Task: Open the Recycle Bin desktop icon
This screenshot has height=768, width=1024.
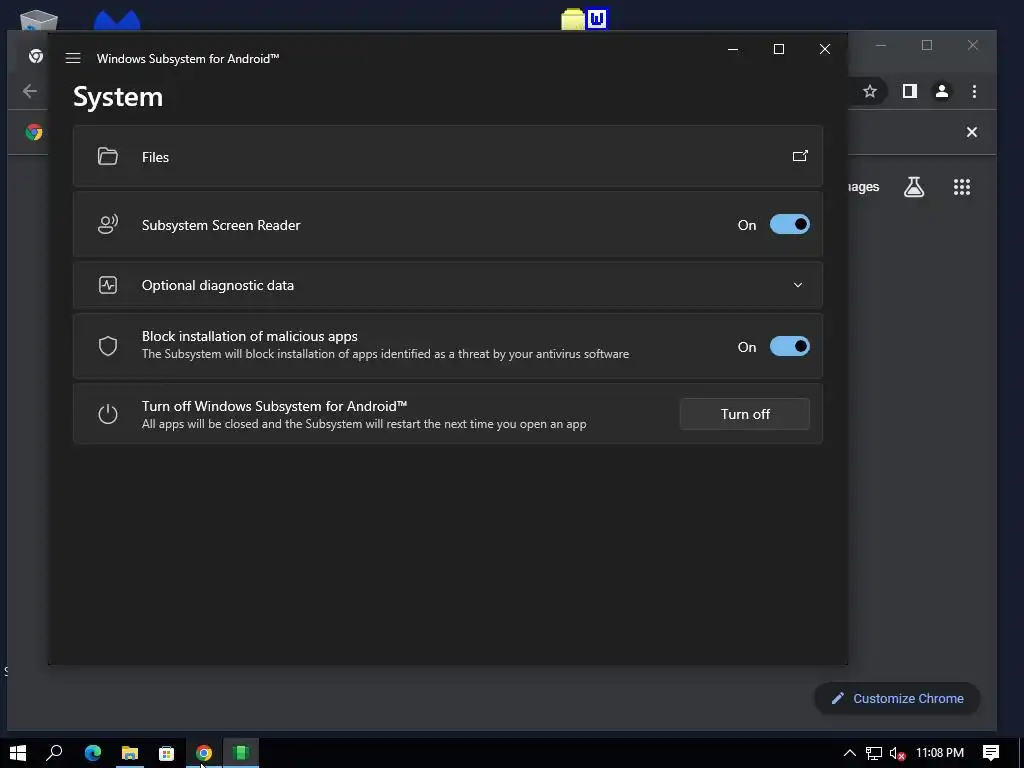Action: (x=39, y=20)
